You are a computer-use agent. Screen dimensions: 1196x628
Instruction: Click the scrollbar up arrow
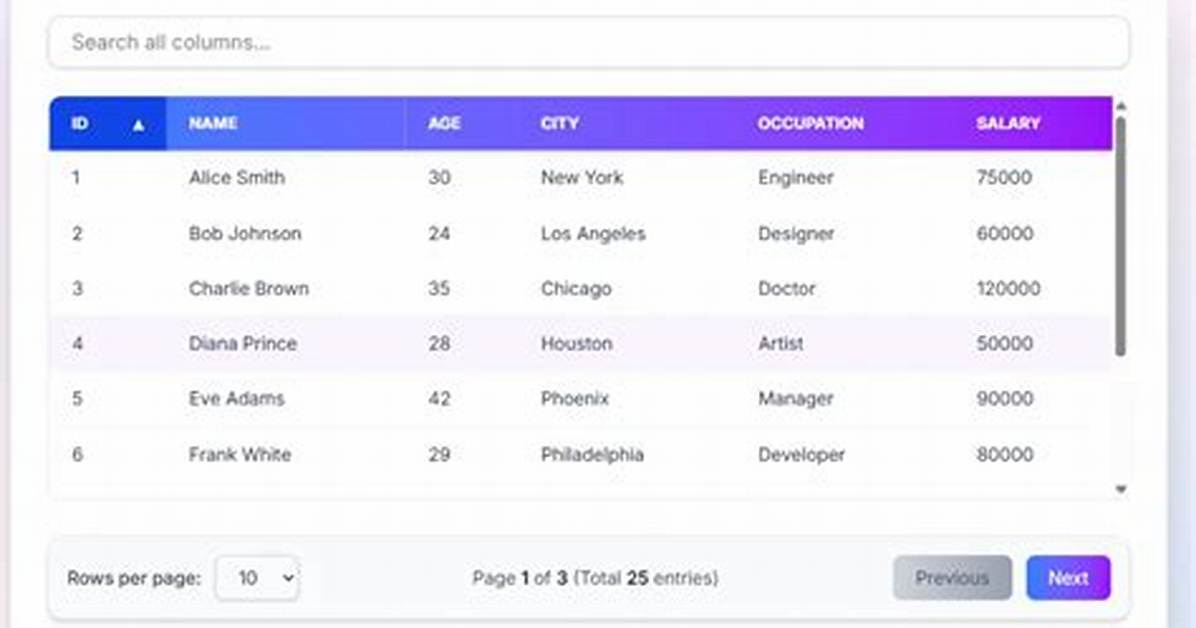tap(1120, 106)
